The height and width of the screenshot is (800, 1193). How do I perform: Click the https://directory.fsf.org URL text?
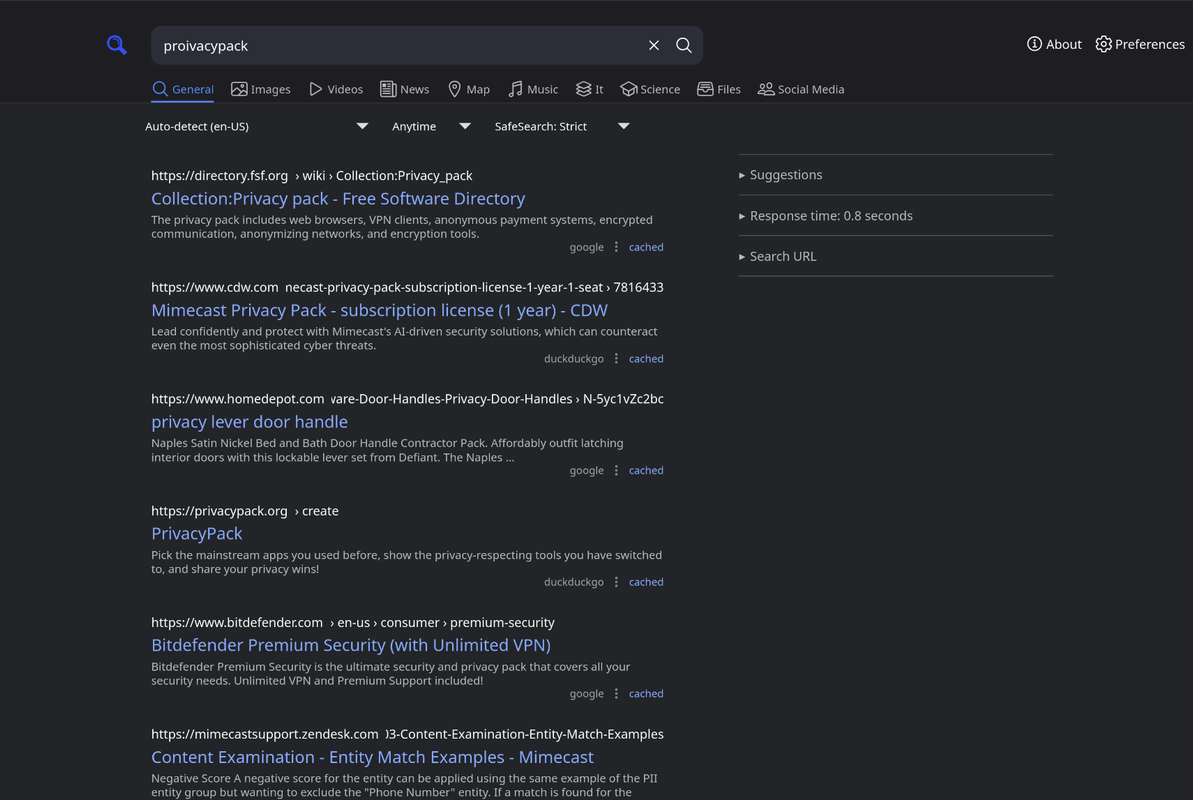click(219, 176)
